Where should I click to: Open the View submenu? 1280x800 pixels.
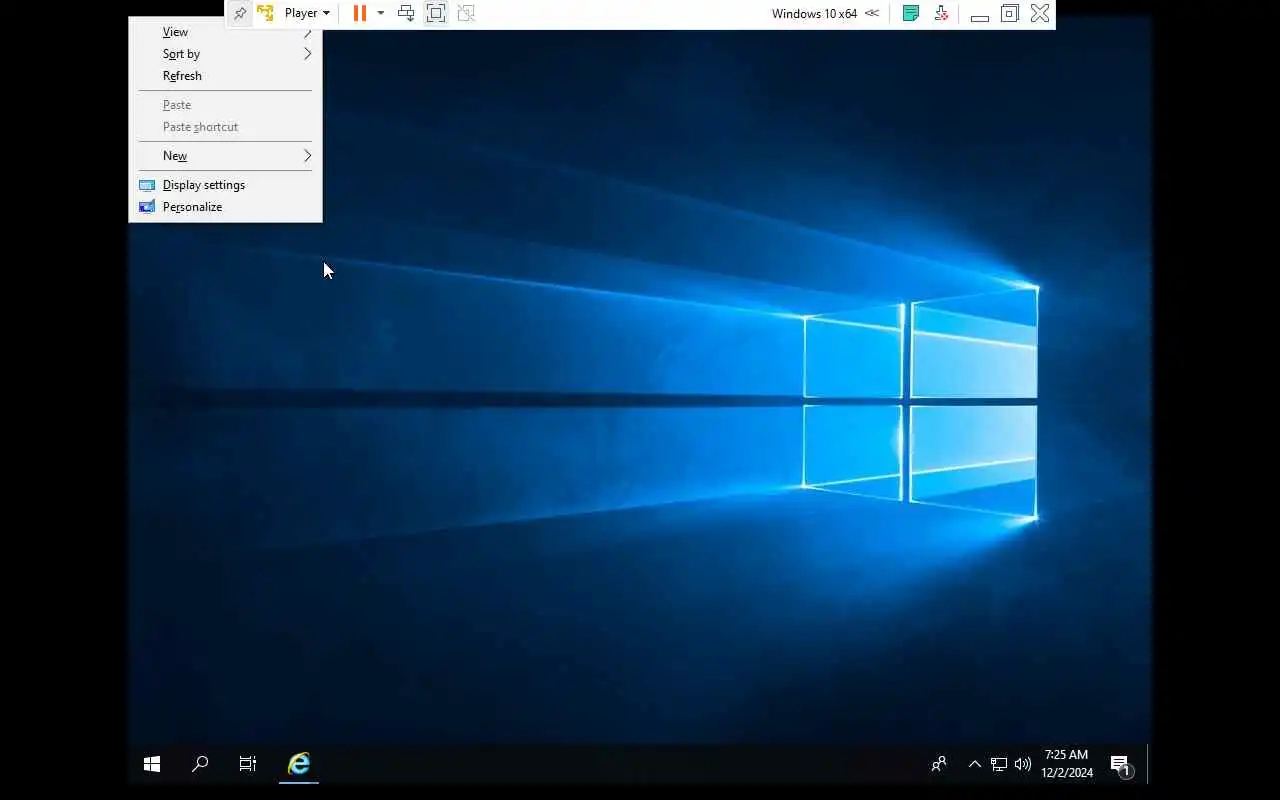225,32
